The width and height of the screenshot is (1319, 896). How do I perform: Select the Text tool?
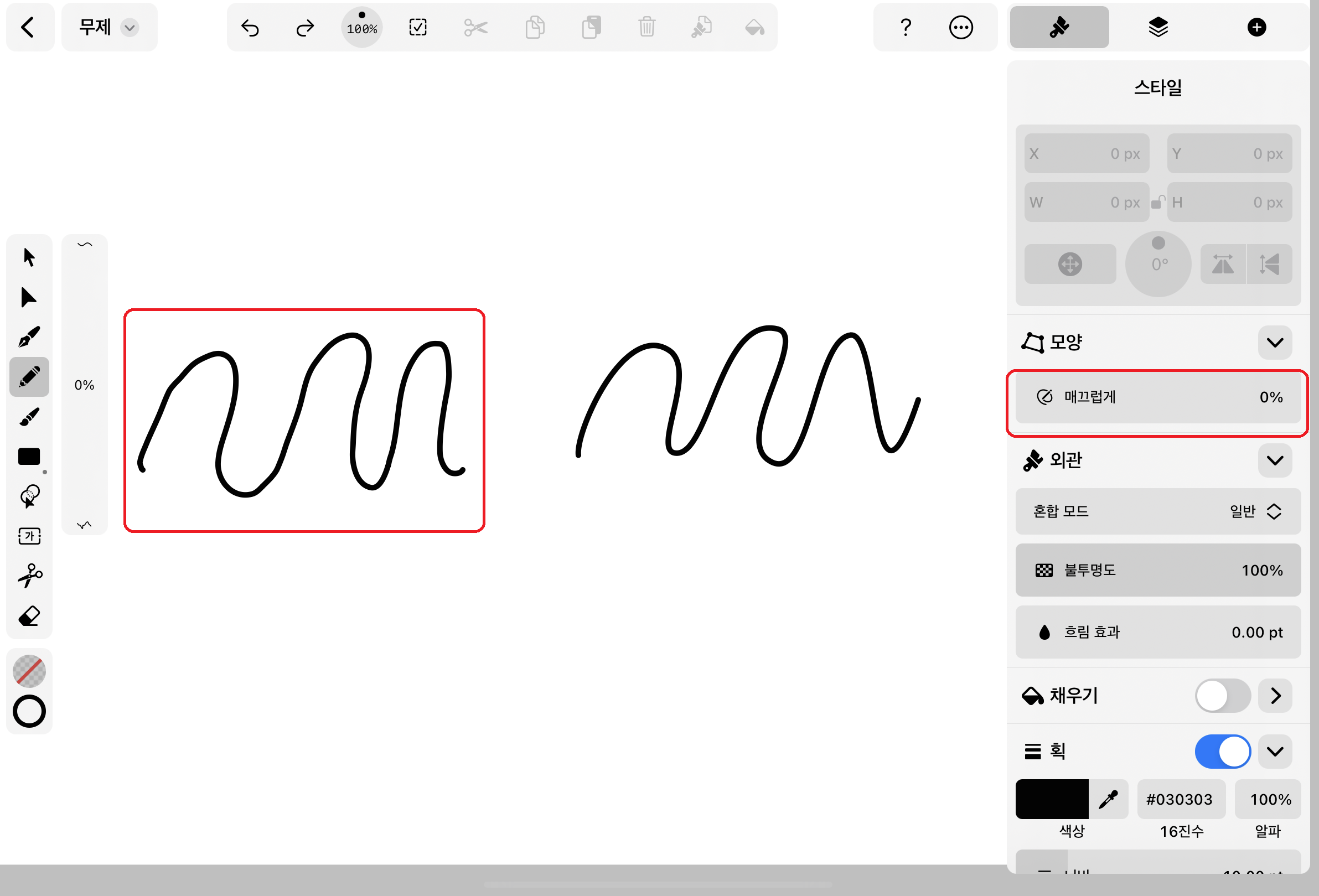pos(29,536)
